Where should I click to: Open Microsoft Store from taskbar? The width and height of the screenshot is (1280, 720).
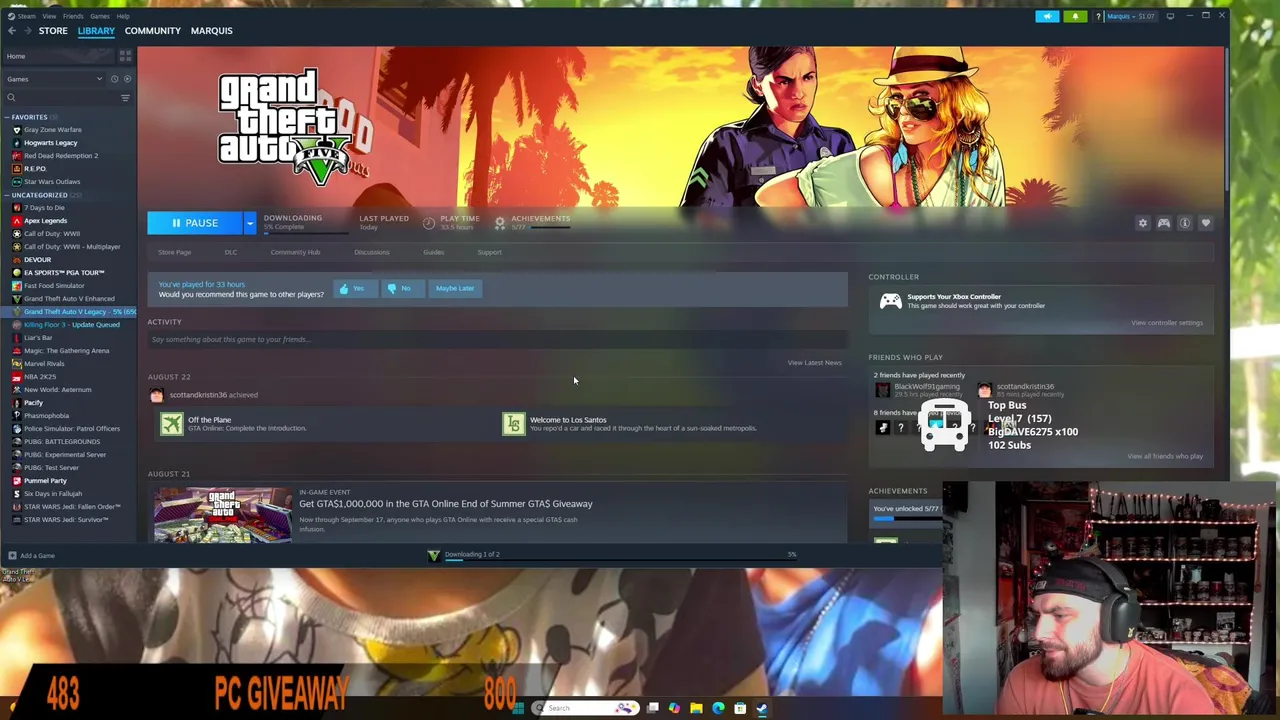740,708
